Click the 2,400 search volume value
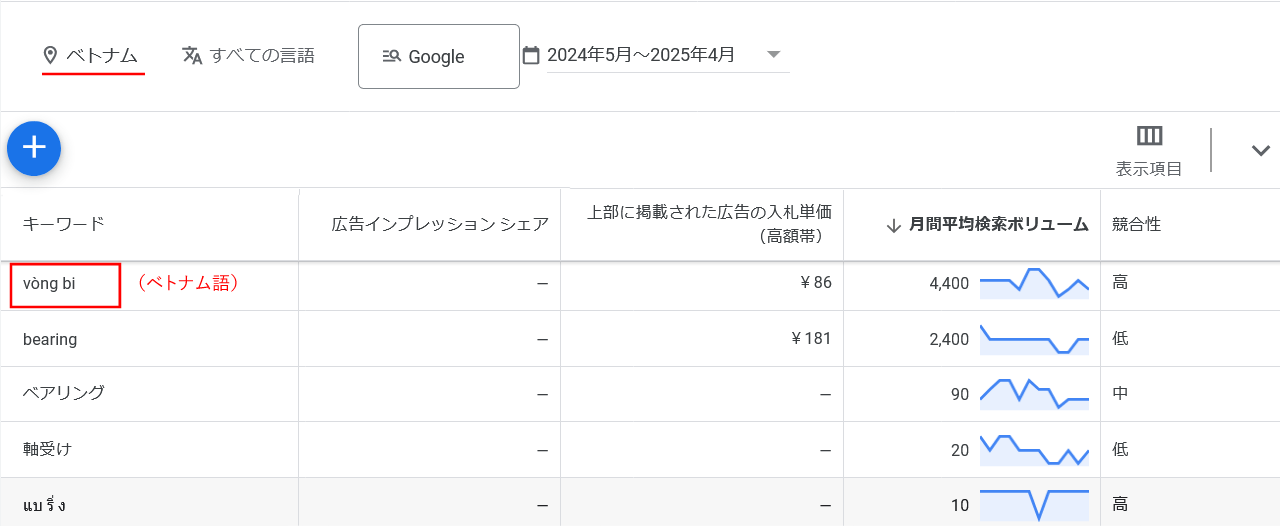Screen dimensions: 1280x526 949,339
